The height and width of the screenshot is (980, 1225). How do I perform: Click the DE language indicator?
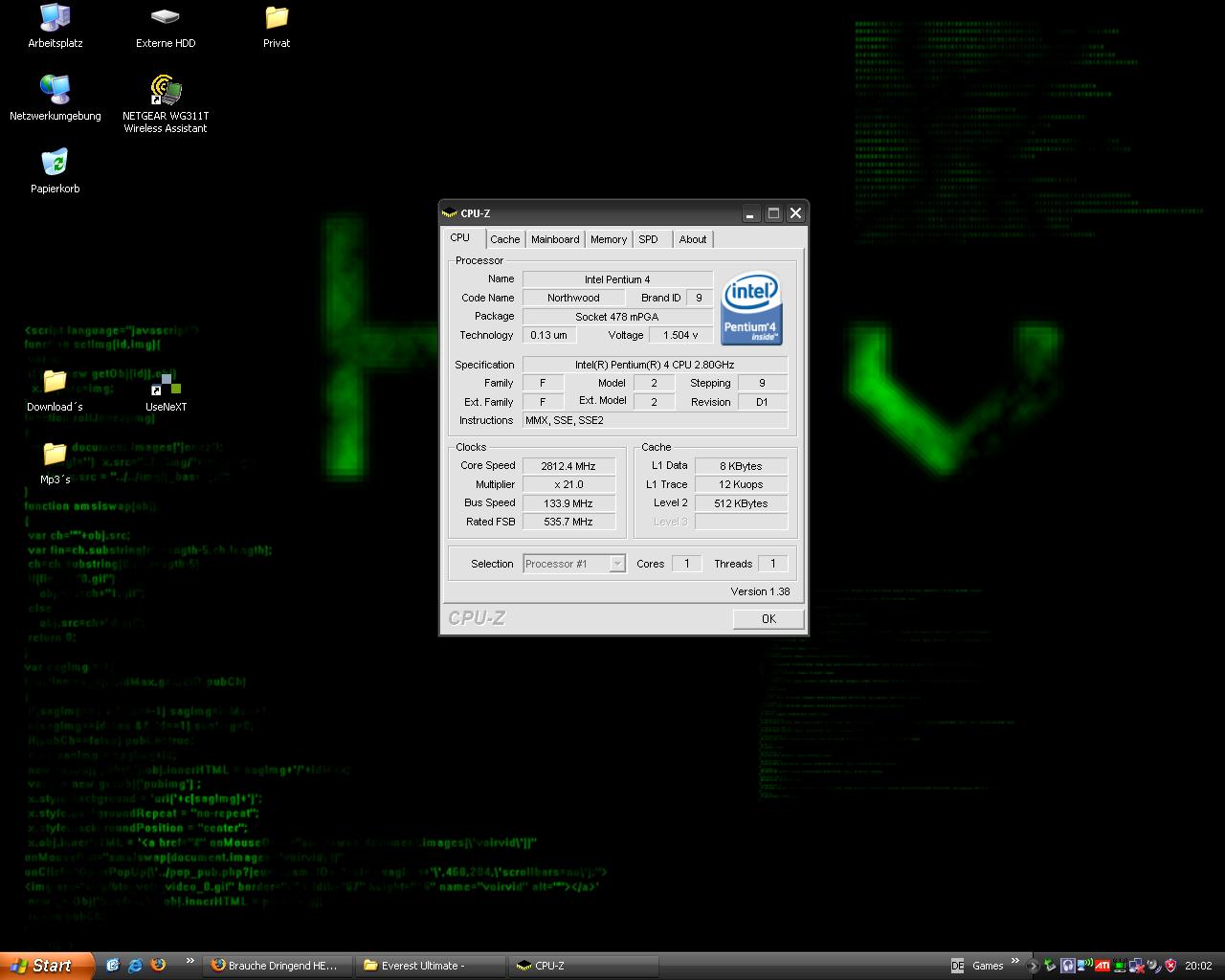click(957, 966)
